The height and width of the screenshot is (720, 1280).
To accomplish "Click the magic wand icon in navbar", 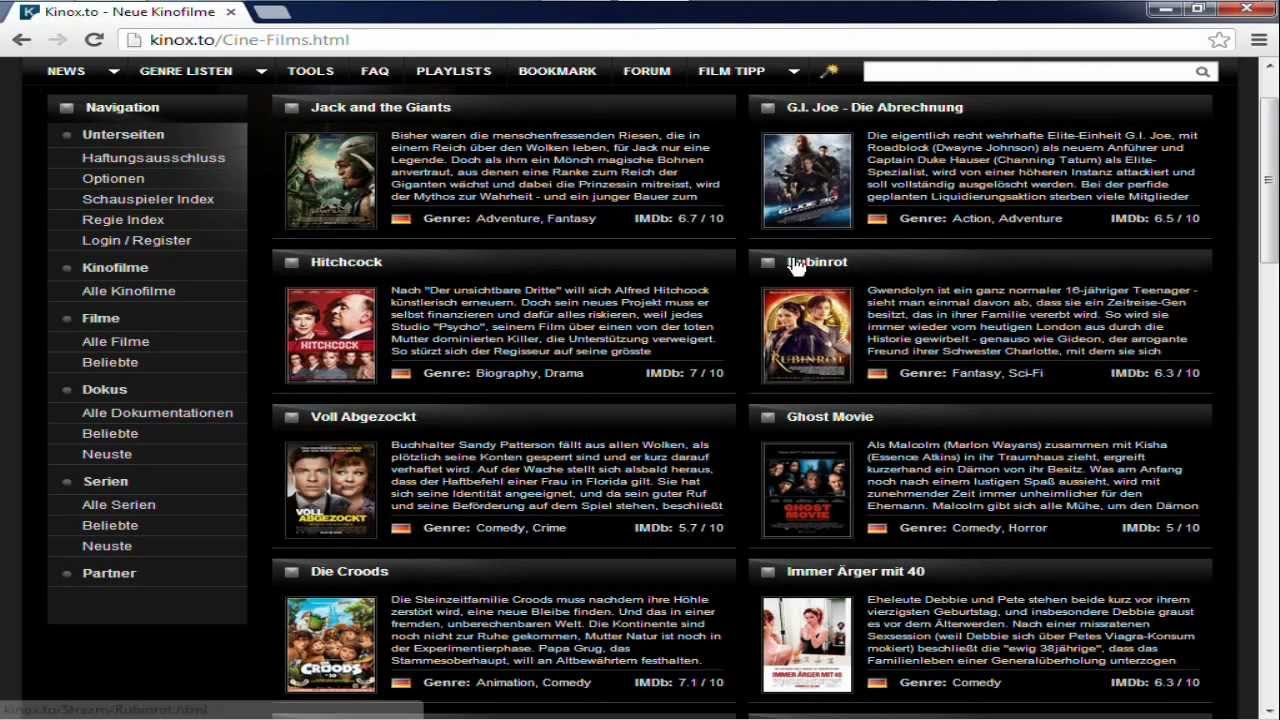I will pyautogui.click(x=828, y=71).
